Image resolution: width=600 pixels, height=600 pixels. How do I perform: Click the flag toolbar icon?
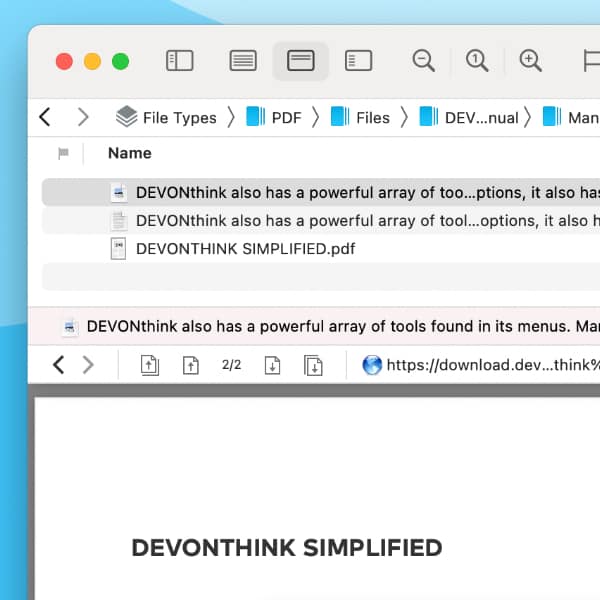point(592,60)
